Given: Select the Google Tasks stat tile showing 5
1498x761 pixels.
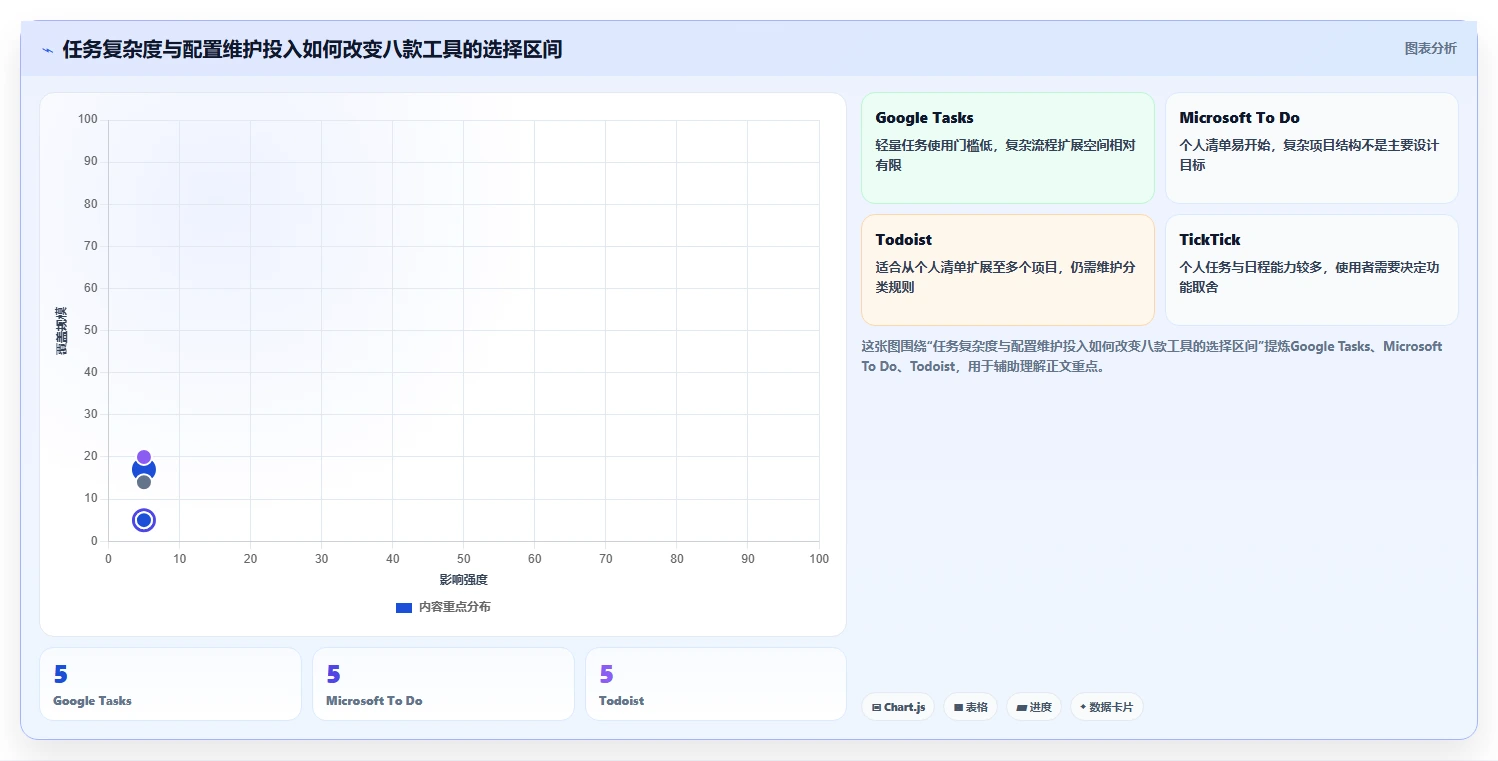Looking at the screenshot, I should 170,684.
